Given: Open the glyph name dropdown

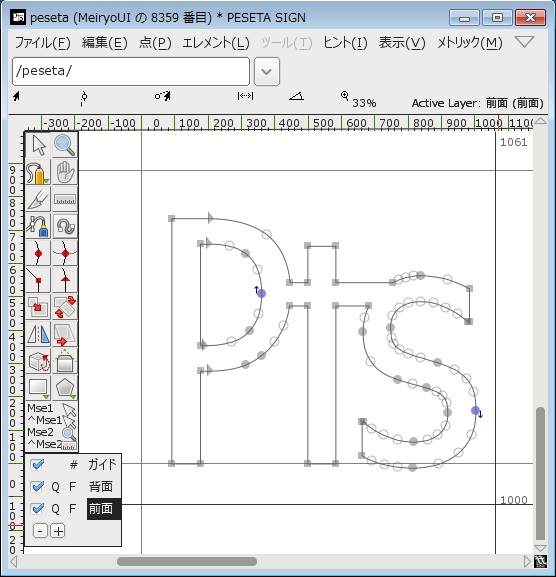Looking at the screenshot, I should (267, 71).
